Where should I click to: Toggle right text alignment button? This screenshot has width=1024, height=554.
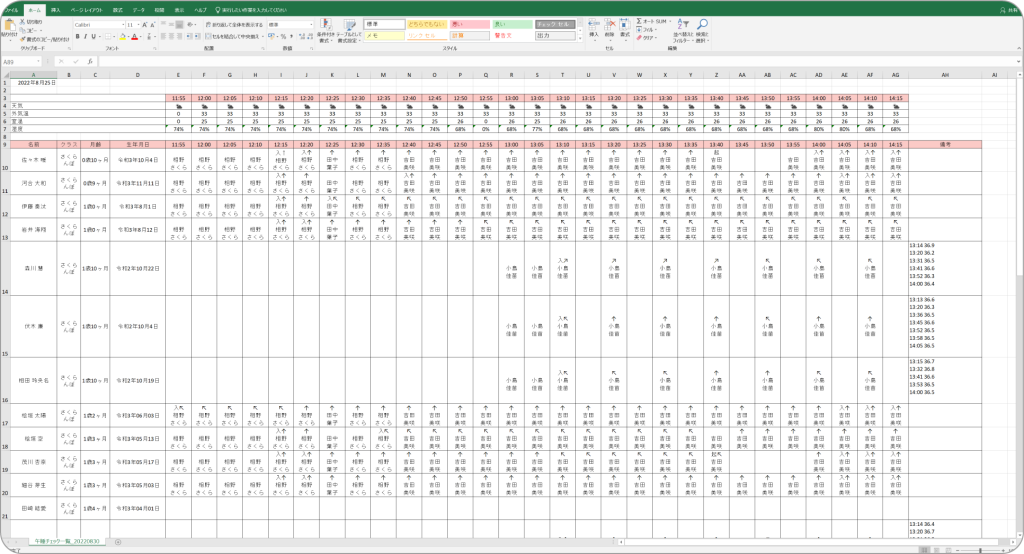click(179, 37)
